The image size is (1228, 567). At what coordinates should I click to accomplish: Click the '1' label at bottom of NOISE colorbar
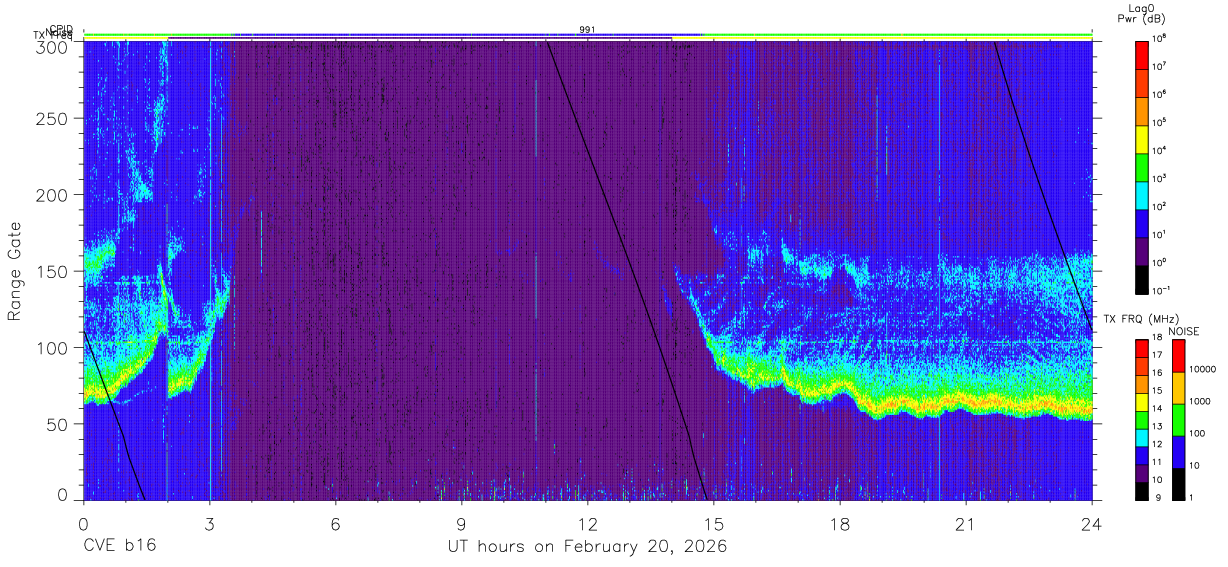click(1192, 497)
